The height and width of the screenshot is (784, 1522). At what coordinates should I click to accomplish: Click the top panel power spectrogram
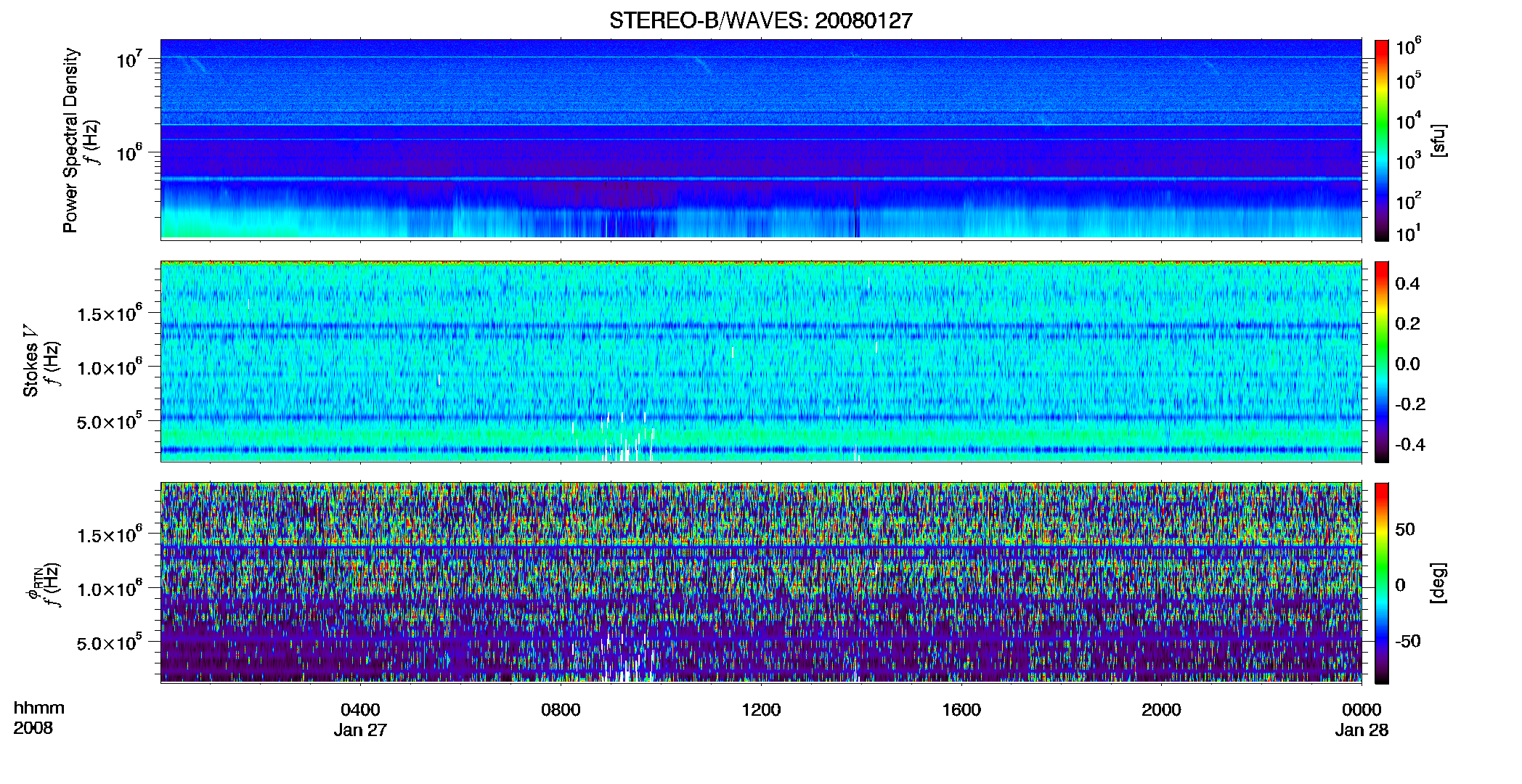(x=761, y=139)
